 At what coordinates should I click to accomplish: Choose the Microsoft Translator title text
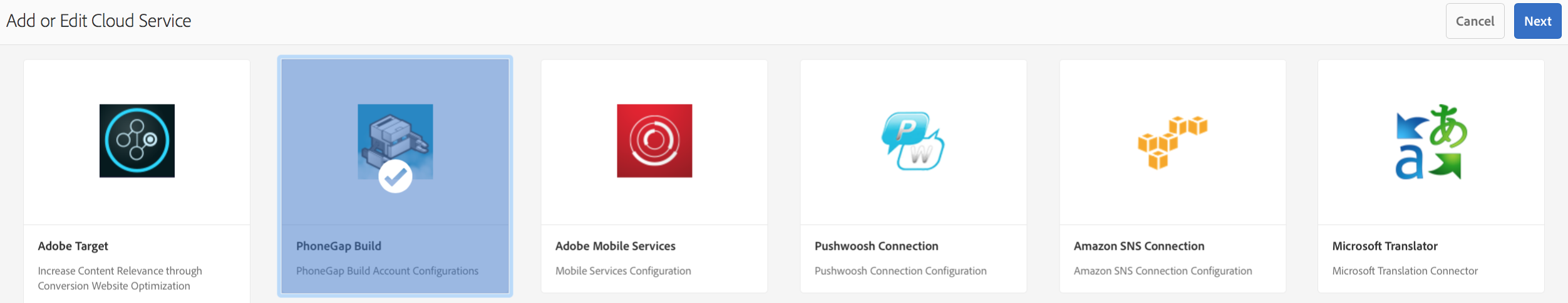pyautogui.click(x=1385, y=246)
